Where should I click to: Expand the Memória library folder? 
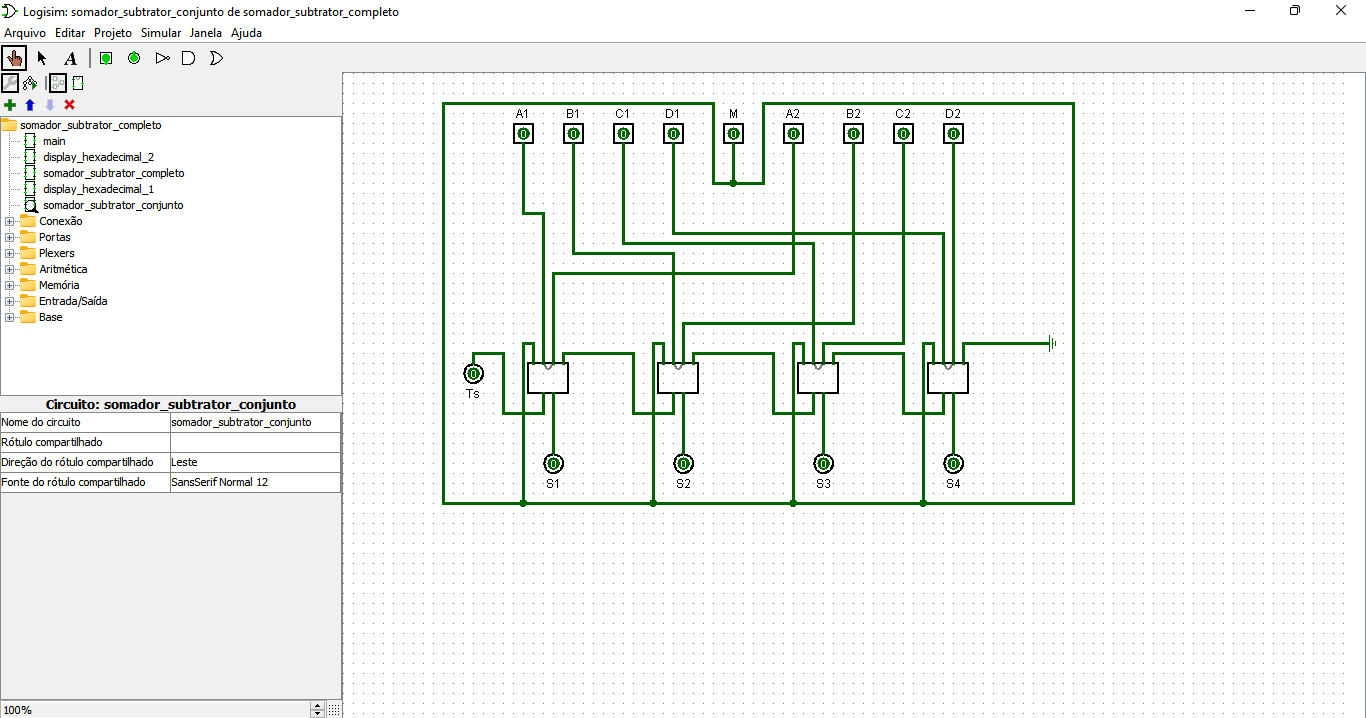pyautogui.click(x=10, y=285)
